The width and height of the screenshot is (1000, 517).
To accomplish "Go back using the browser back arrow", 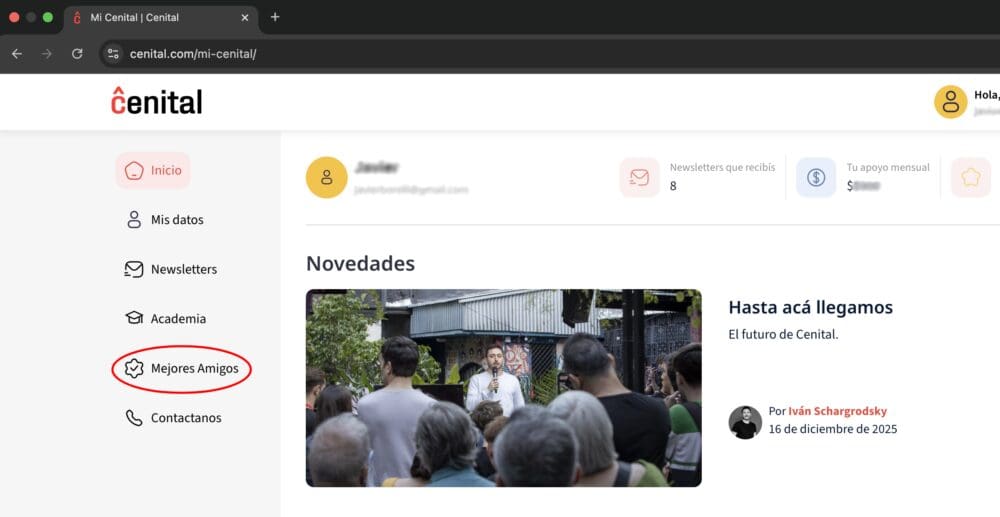I will pyautogui.click(x=17, y=54).
